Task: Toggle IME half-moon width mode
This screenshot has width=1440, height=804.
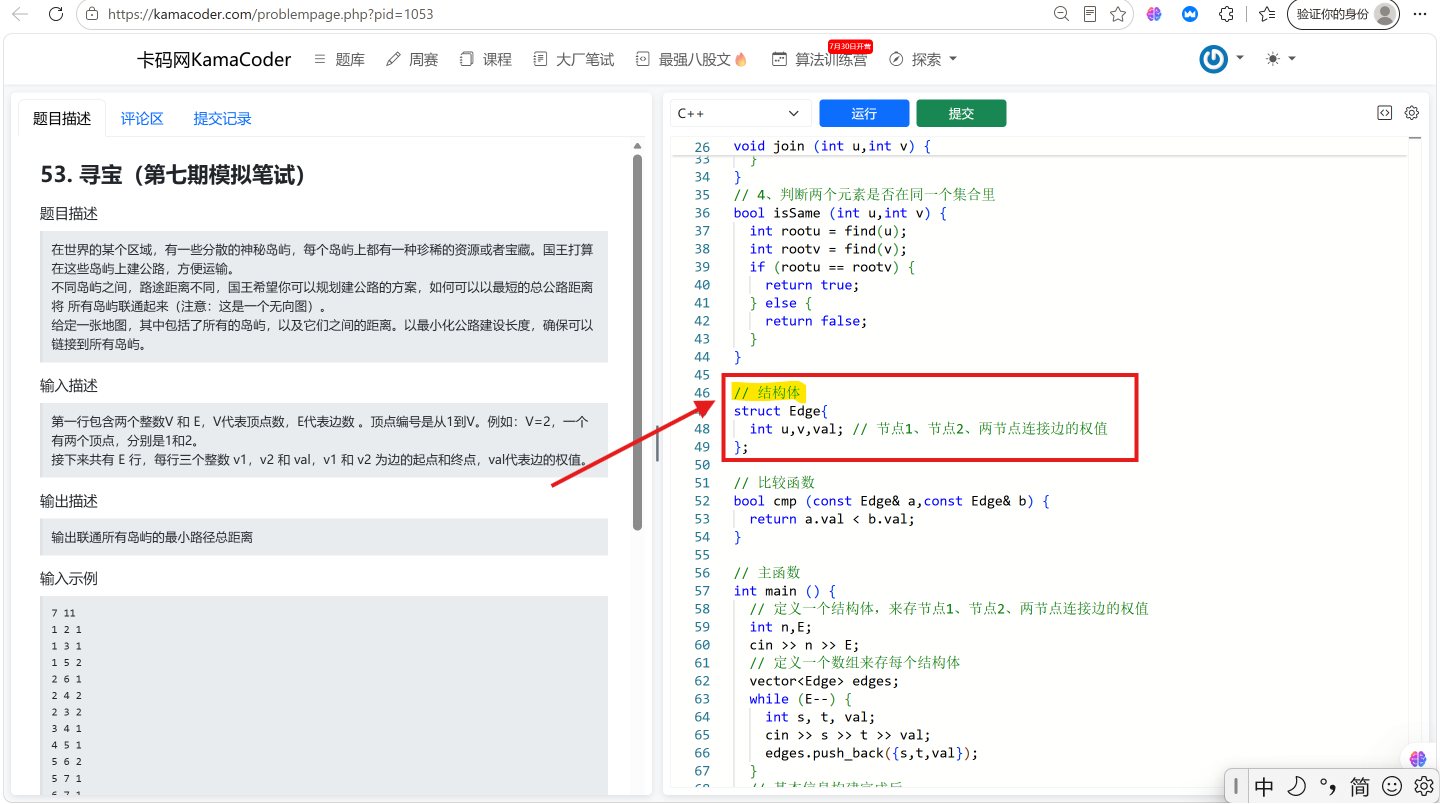Action: [1296, 786]
